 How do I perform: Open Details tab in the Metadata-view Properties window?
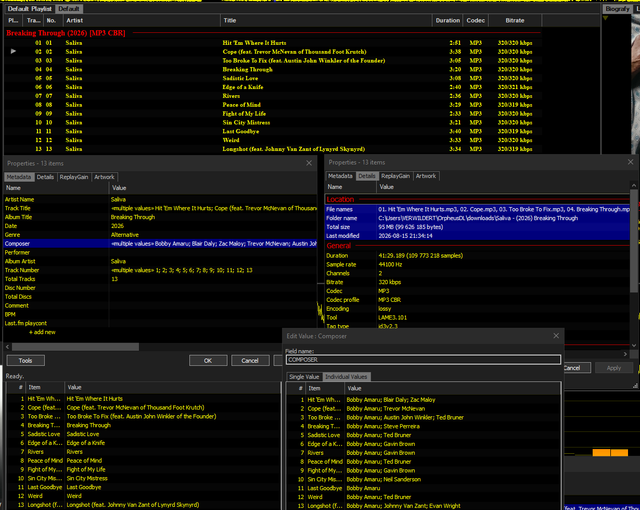[x=45, y=177]
